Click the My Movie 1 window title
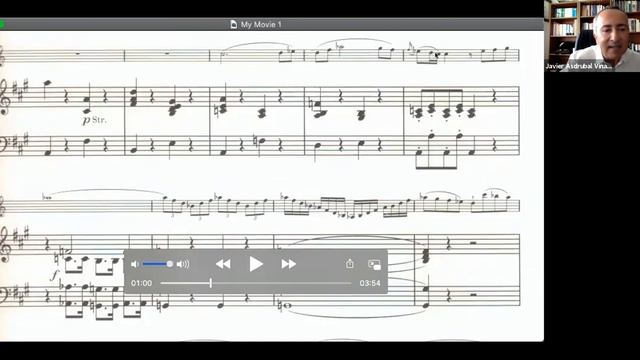 [x=261, y=24]
